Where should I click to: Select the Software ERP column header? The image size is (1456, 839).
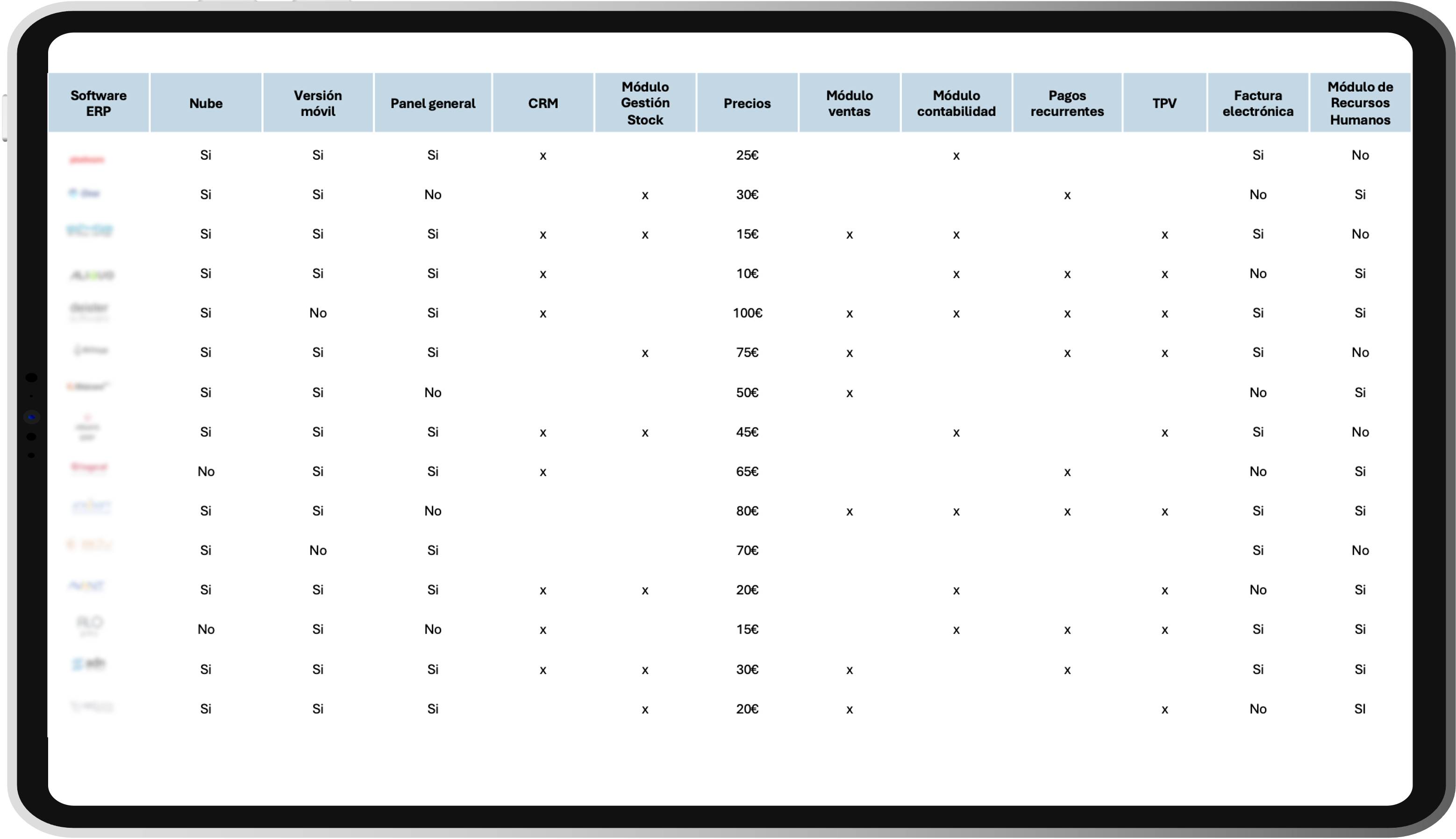click(99, 103)
